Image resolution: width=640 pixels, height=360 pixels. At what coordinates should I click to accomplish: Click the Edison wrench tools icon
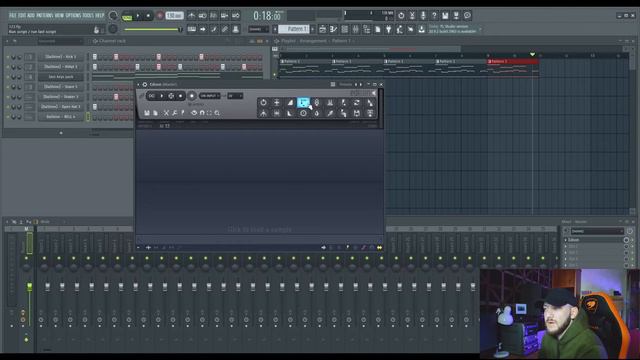tap(175, 113)
